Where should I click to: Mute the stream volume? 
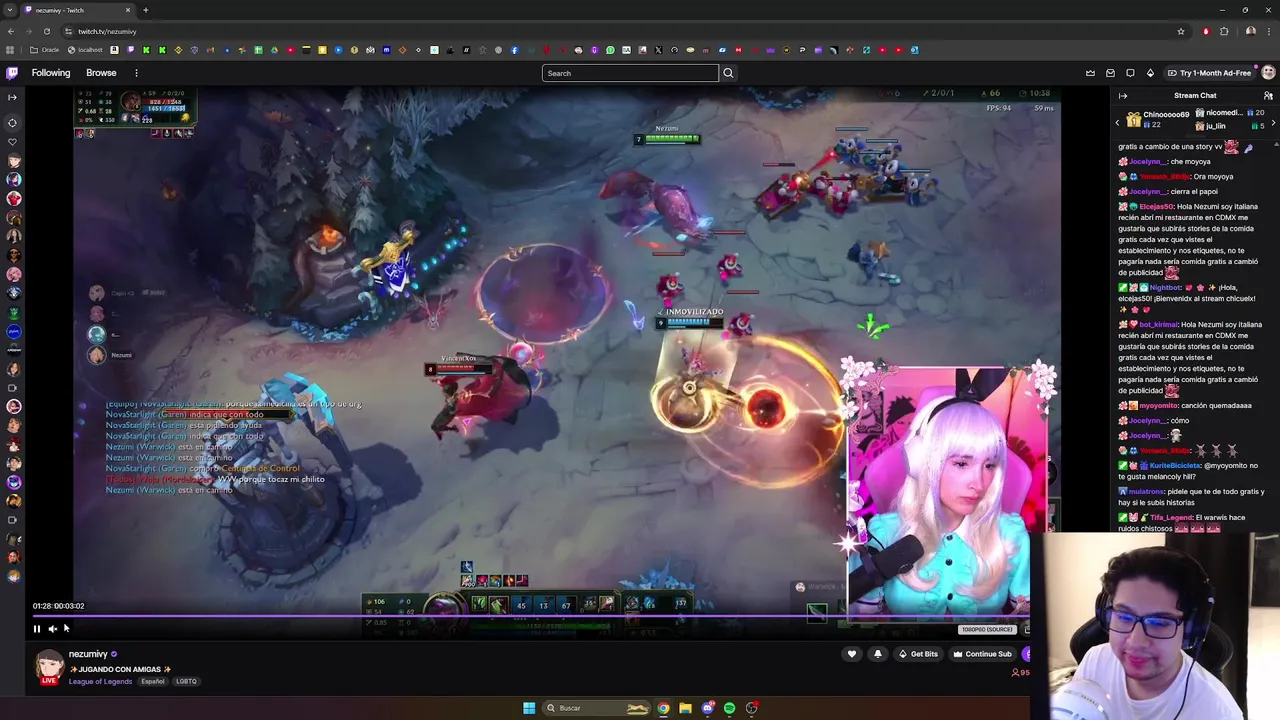52,629
